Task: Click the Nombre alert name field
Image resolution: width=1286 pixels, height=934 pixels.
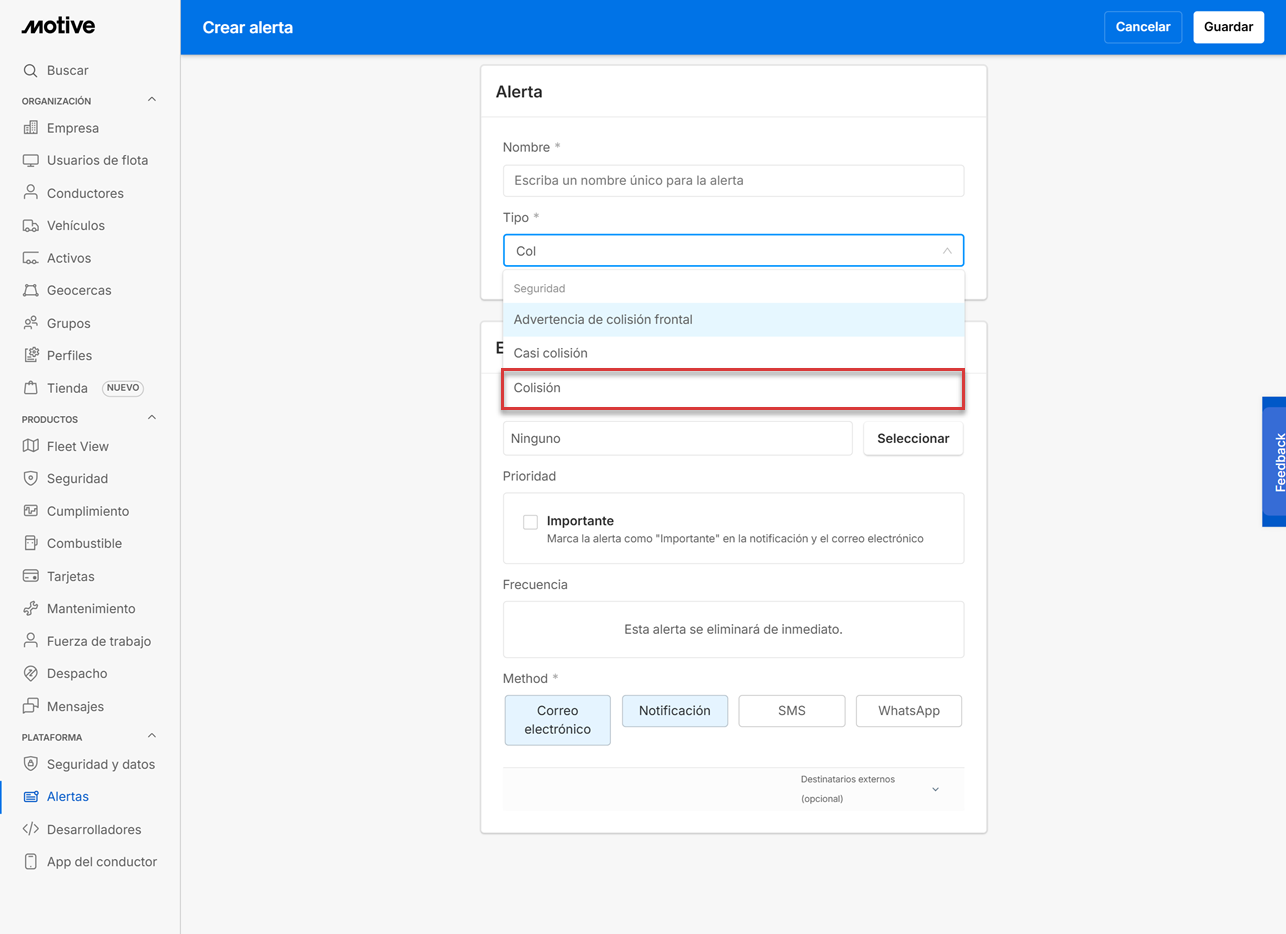Action: pos(732,181)
